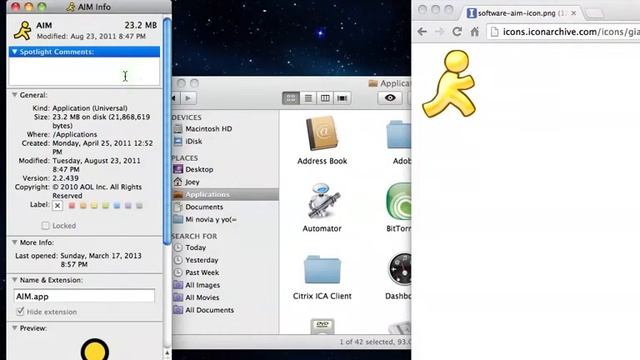Viewport: 640px width, 360px height.
Task: Reload the page in Chrome
Action: click(x=457, y=31)
